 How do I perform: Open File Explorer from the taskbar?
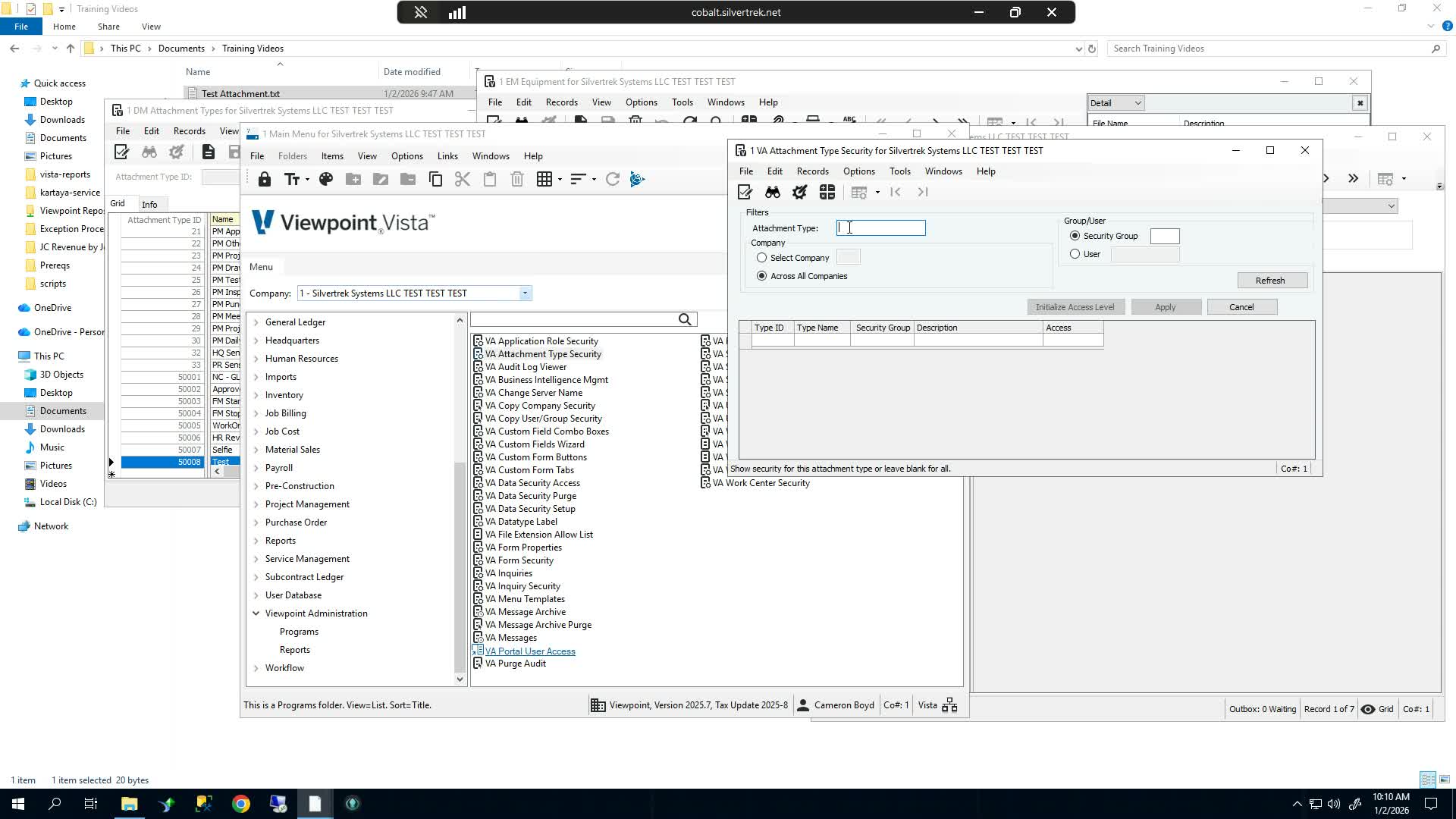click(129, 804)
